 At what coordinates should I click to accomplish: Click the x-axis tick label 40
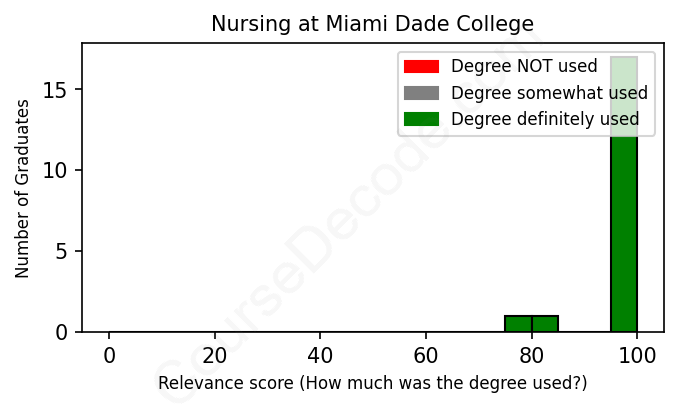click(320, 354)
